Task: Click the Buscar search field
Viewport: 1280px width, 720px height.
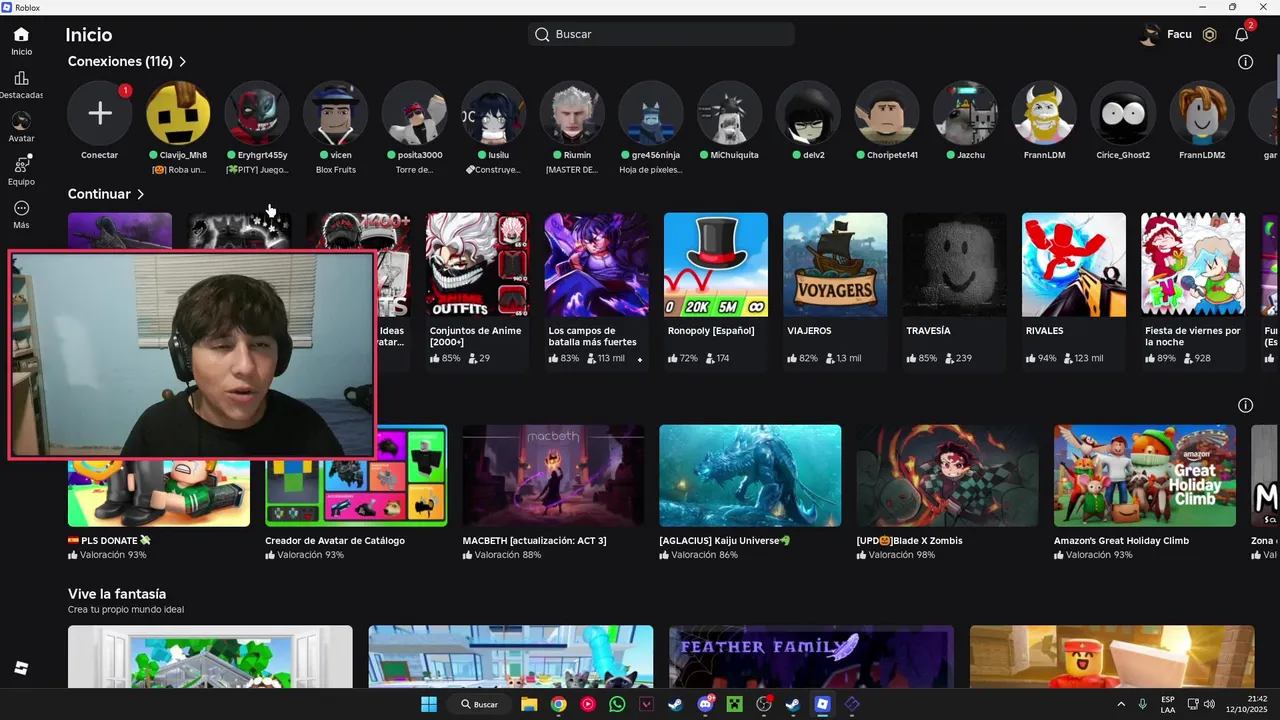Action: coord(661,34)
